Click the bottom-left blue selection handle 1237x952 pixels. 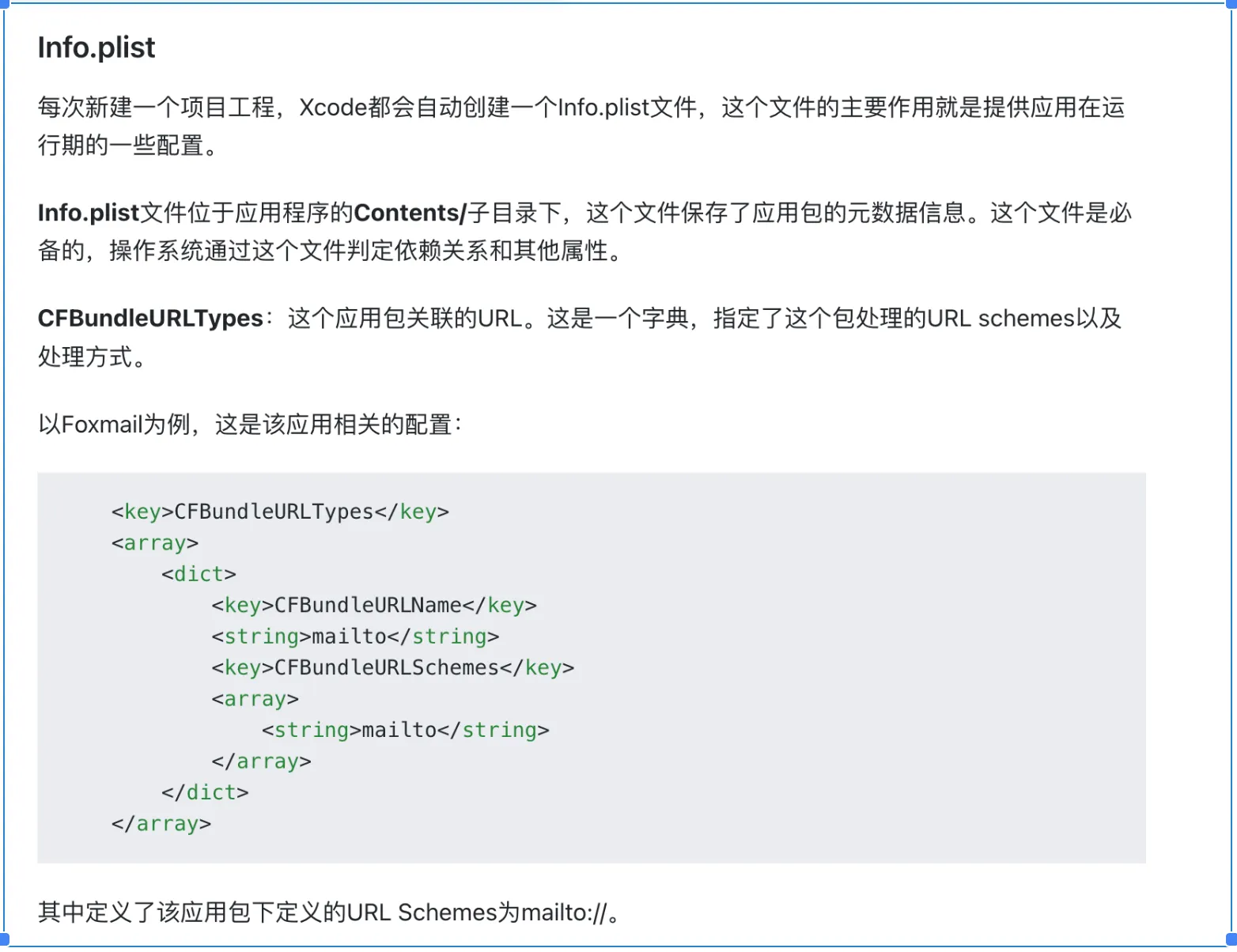tap(3, 940)
